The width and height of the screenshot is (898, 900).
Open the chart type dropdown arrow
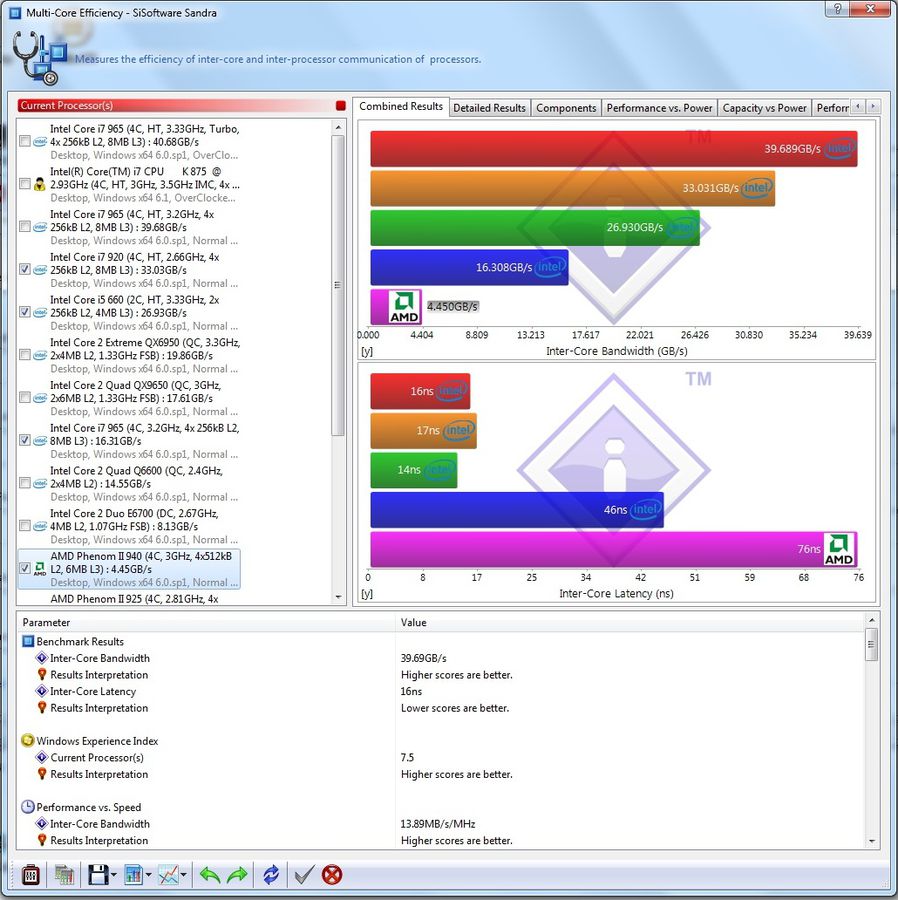(x=149, y=875)
